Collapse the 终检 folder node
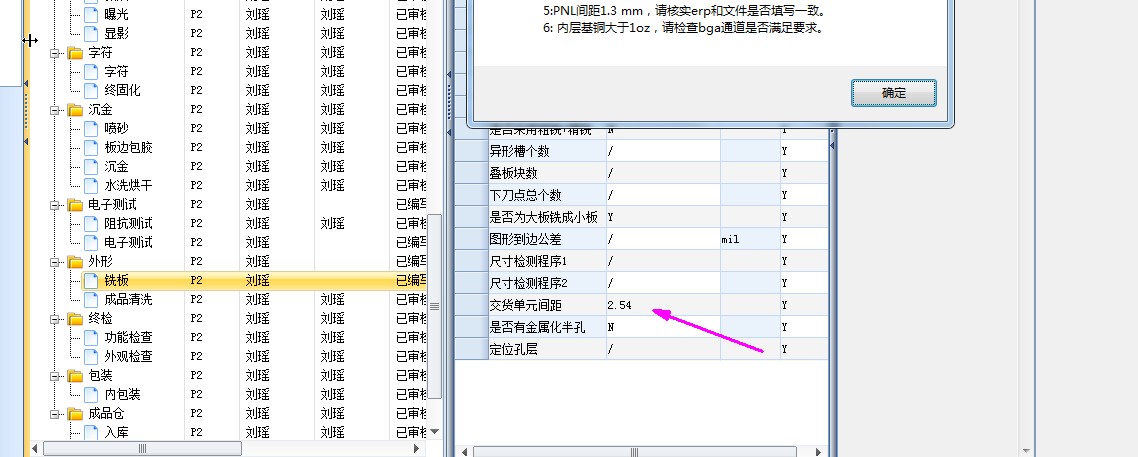The image size is (1138, 457). [54, 319]
